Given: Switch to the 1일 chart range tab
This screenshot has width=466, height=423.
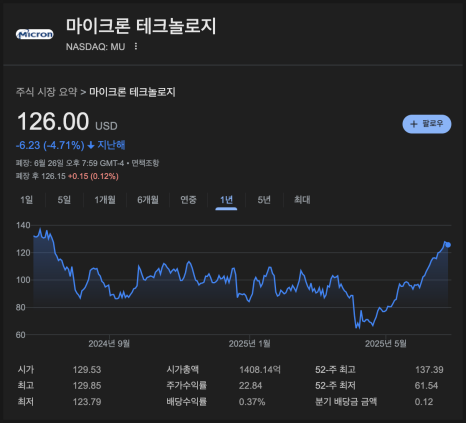Looking at the screenshot, I should [x=26, y=200].
